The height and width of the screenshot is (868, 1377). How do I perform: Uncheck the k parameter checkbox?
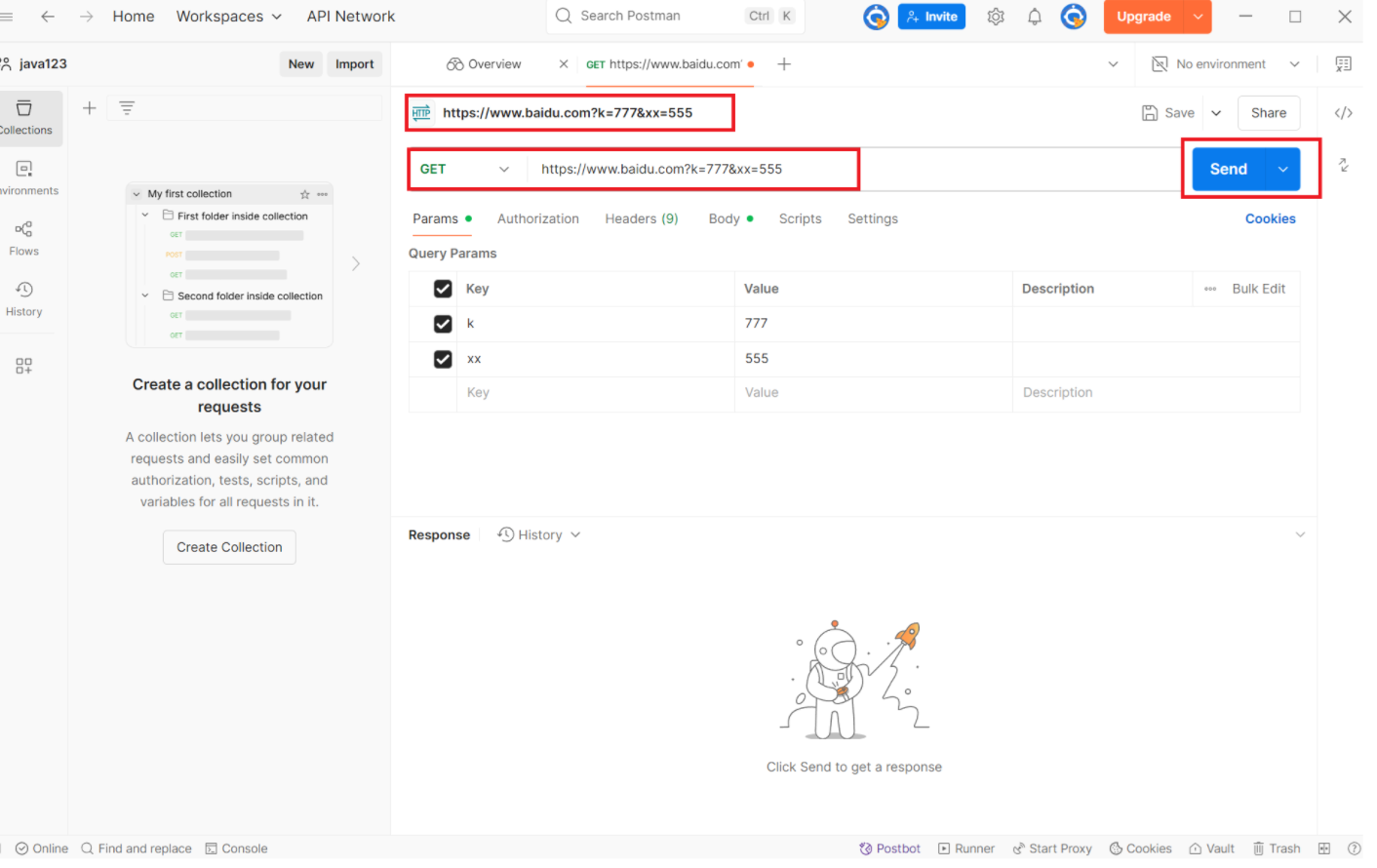tap(443, 324)
